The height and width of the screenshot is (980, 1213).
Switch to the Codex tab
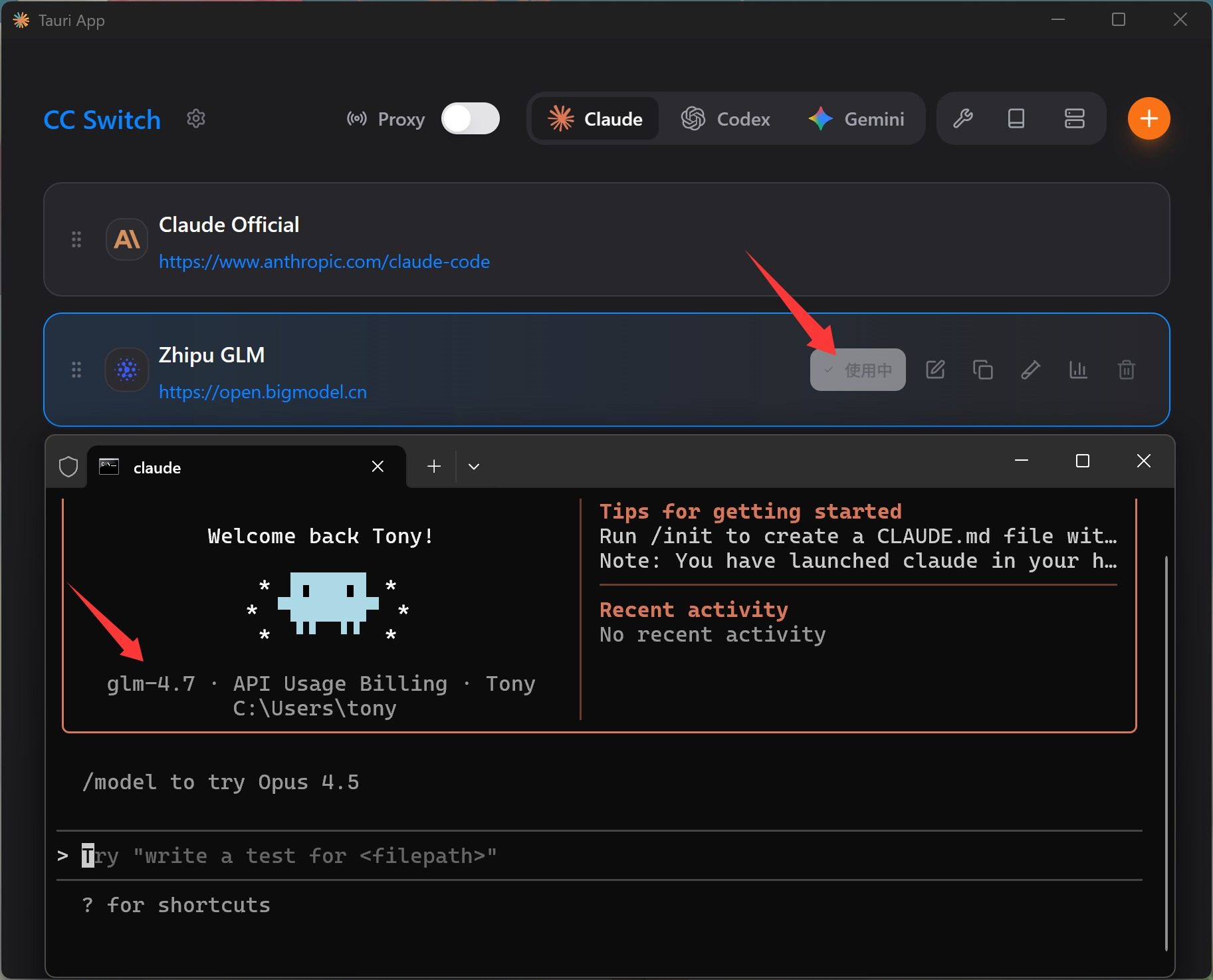coord(726,119)
